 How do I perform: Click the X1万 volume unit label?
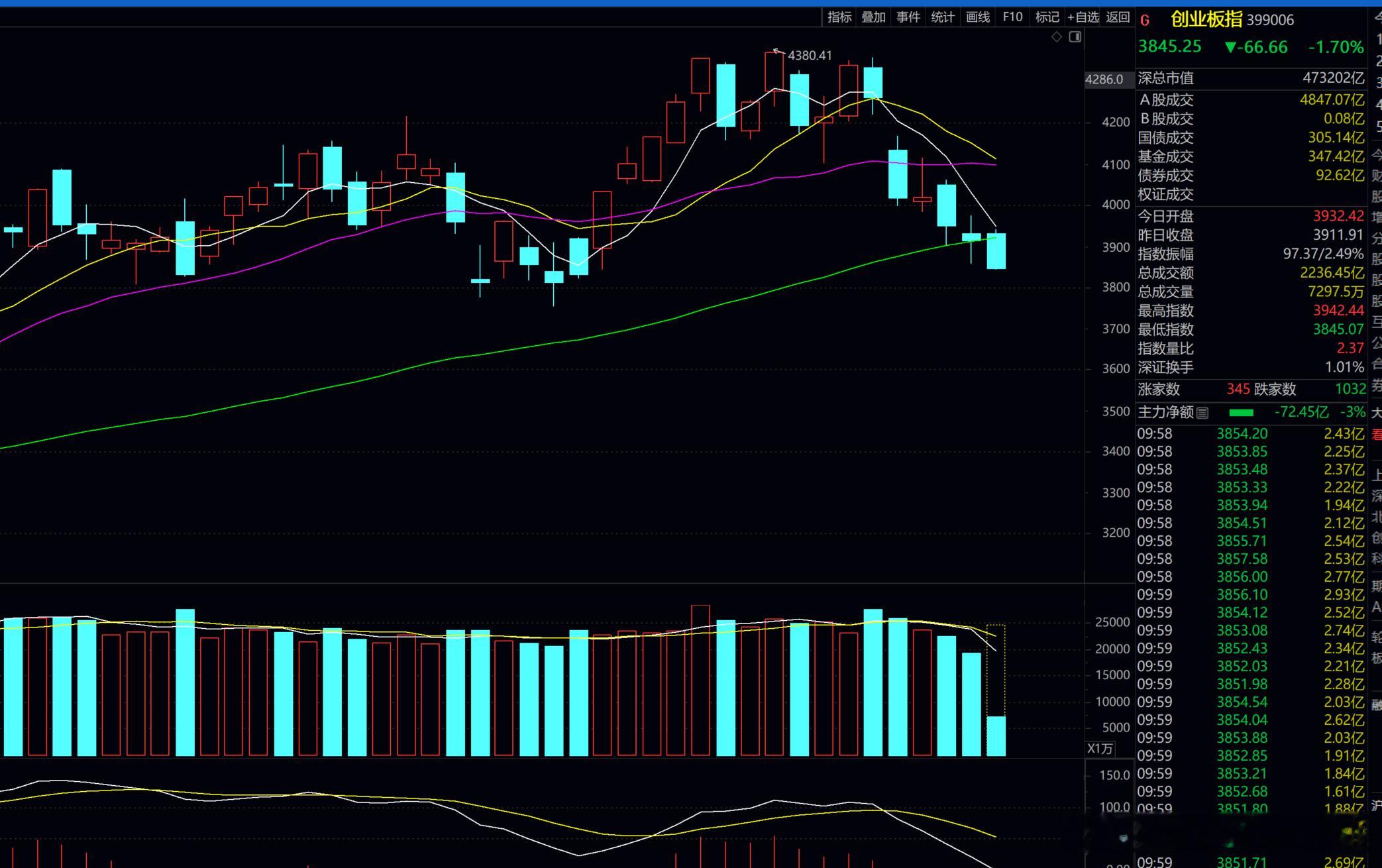click(x=1100, y=749)
